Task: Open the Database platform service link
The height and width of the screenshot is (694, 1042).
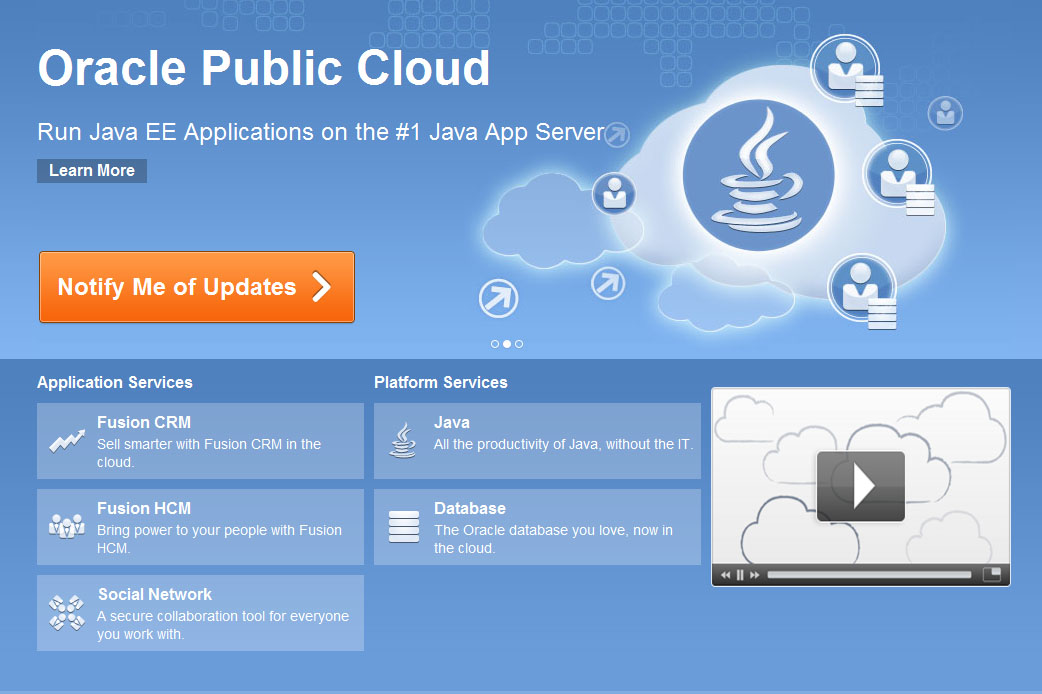Action: click(538, 527)
